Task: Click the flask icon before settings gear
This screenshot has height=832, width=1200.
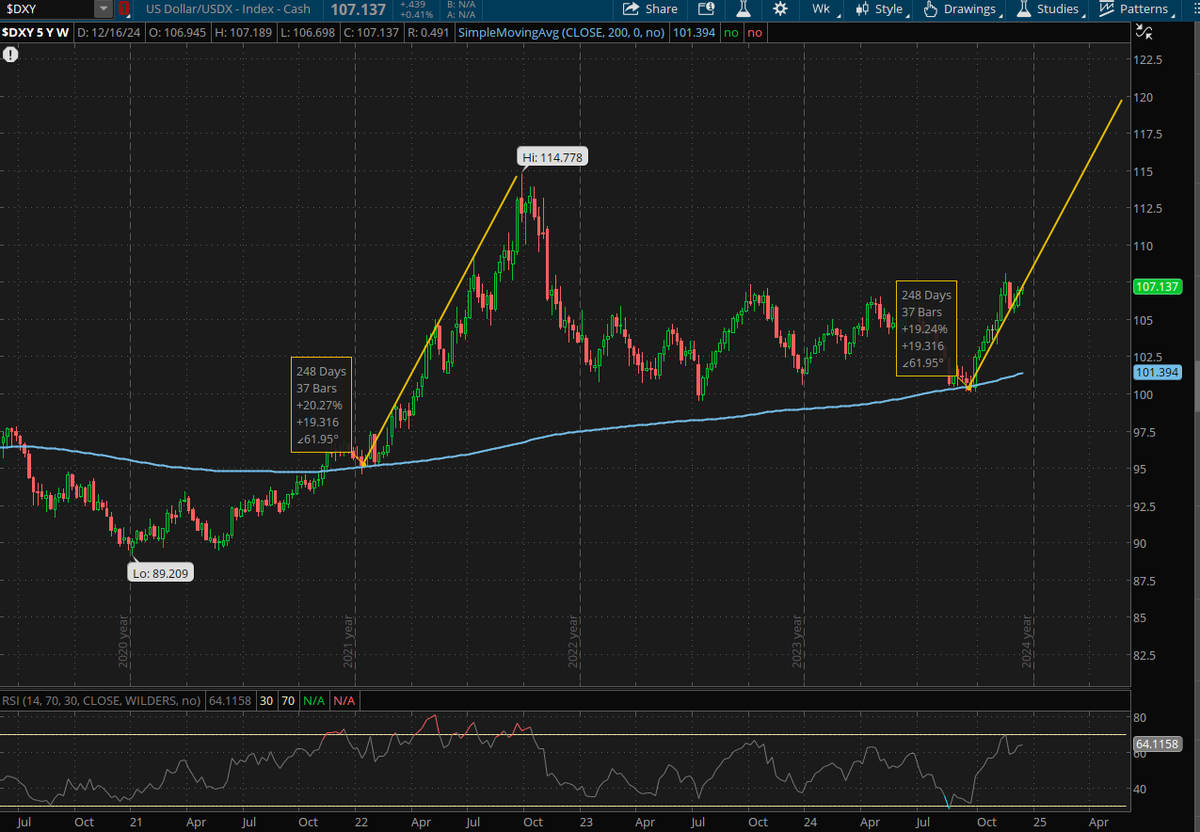Action: (744, 9)
